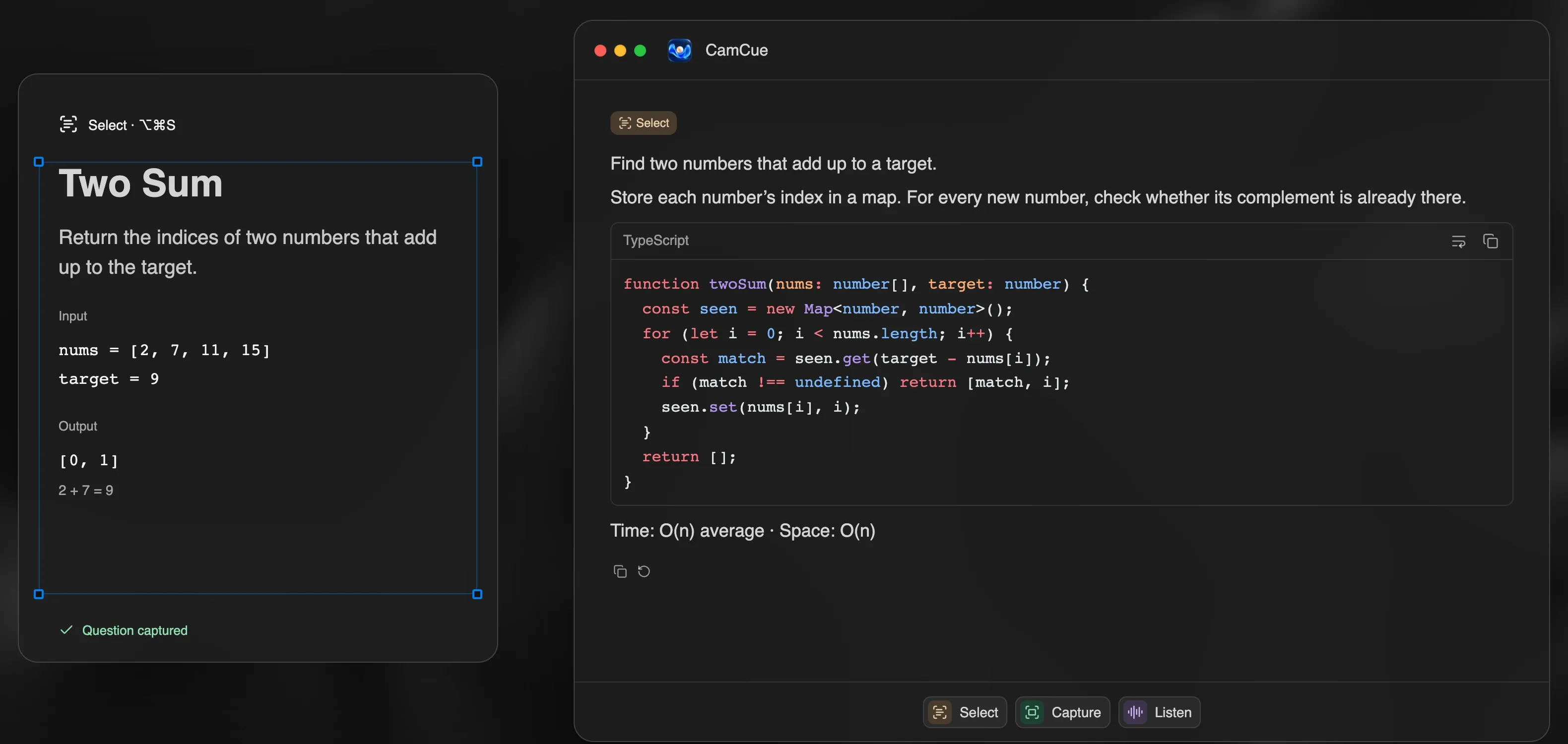Click the 'seen.set(nums[i], i);' code line
Viewport: 1568px width, 744px height.
[x=761, y=407]
